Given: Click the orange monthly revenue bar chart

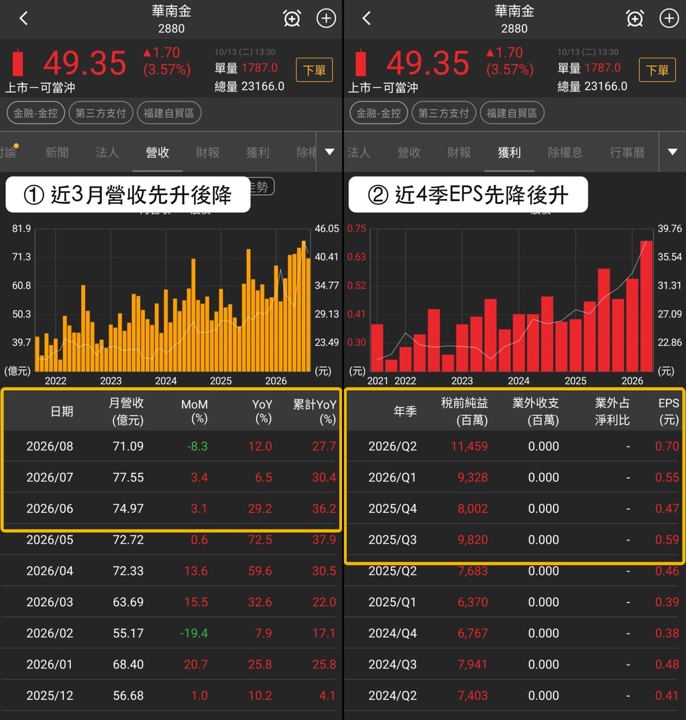Looking at the screenshot, I should click(173, 301).
